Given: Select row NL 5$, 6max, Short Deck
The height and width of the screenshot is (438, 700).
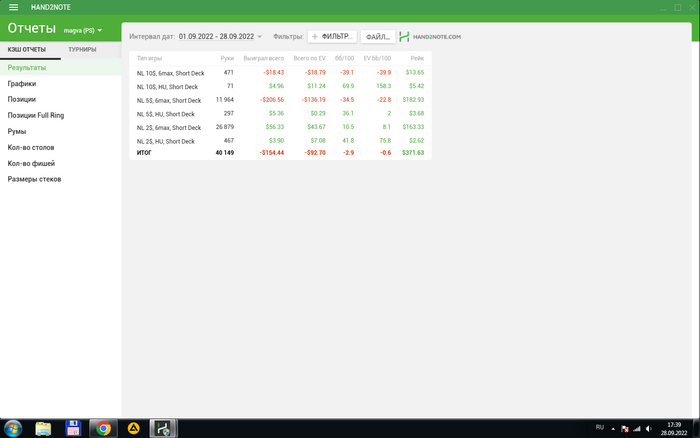Looking at the screenshot, I should point(280,100).
